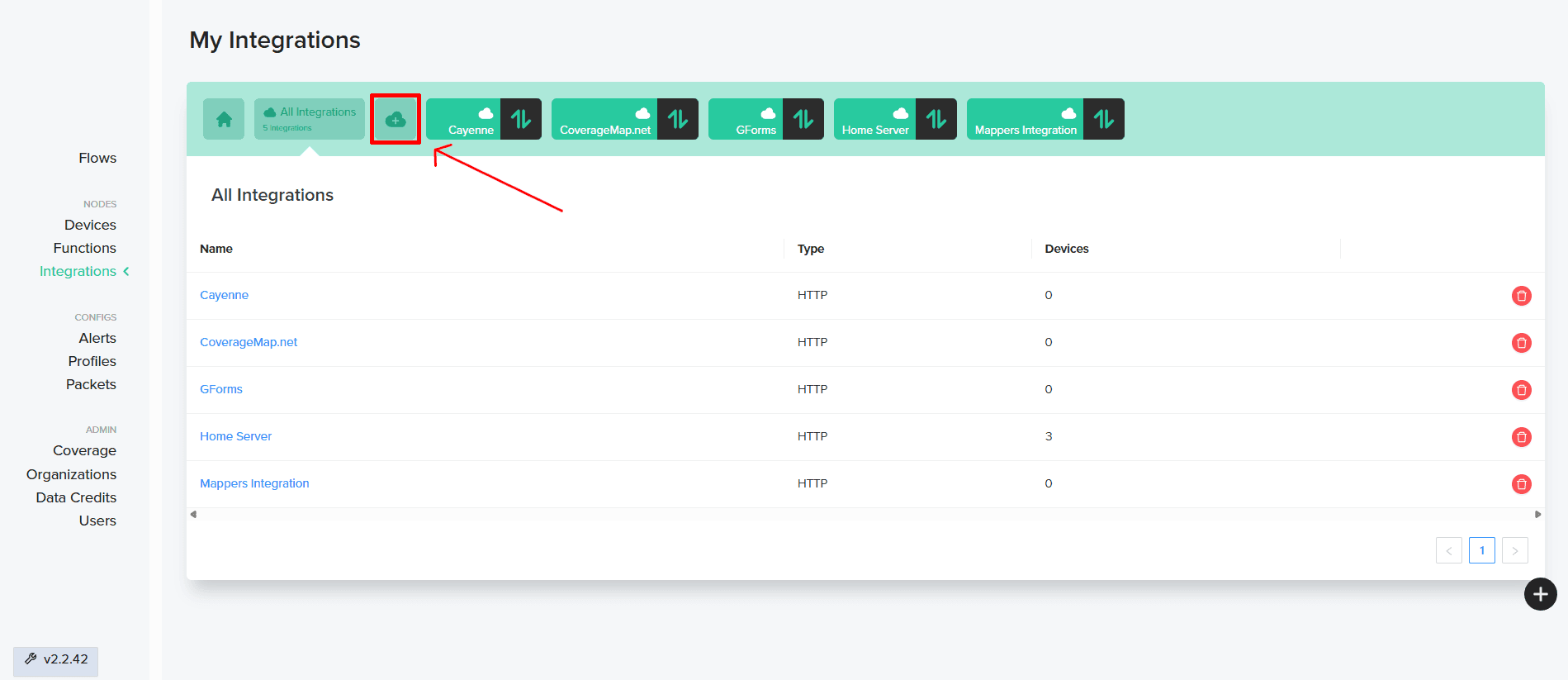Click the HTTP type cell in GForms row

tap(812, 389)
